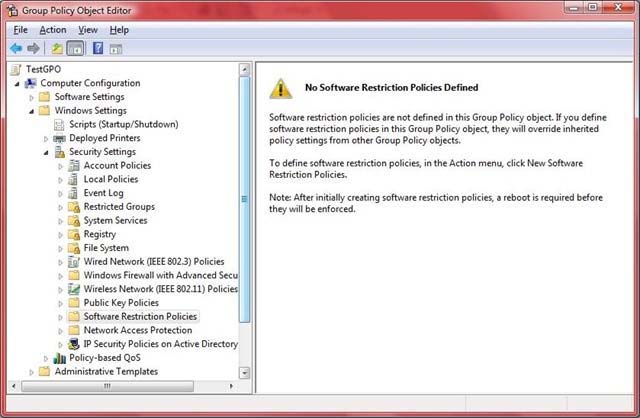640x418 pixels.
Task: Click the Forward arrow toolbar icon
Action: tap(33, 49)
